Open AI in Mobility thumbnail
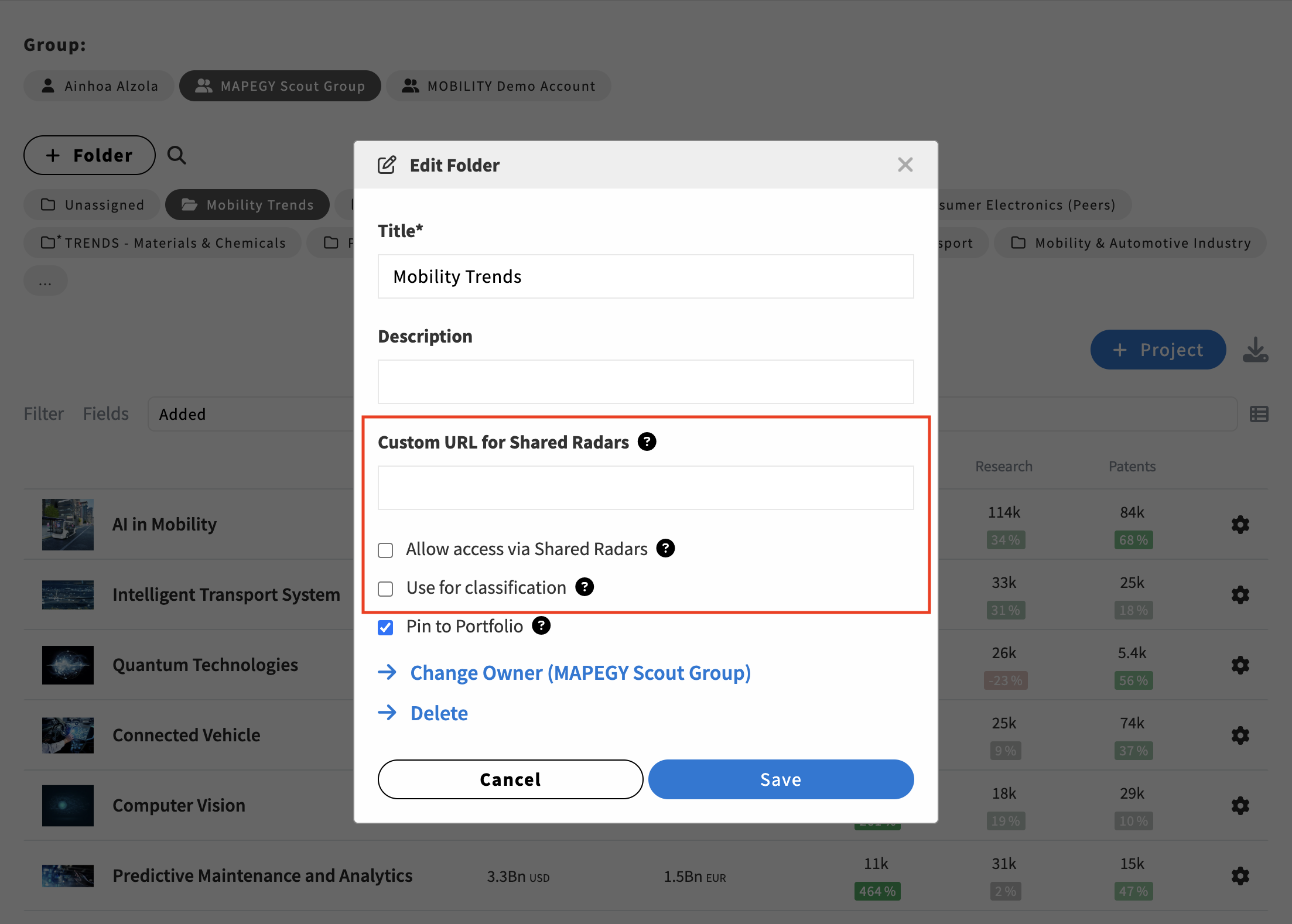 click(x=67, y=525)
